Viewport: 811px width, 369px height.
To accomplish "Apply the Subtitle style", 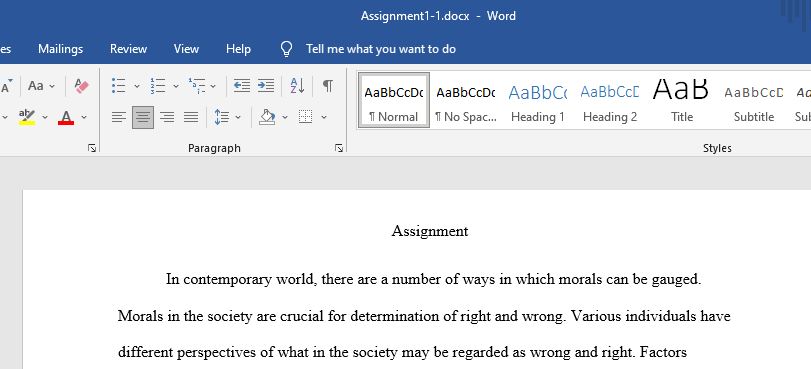I will [x=754, y=100].
